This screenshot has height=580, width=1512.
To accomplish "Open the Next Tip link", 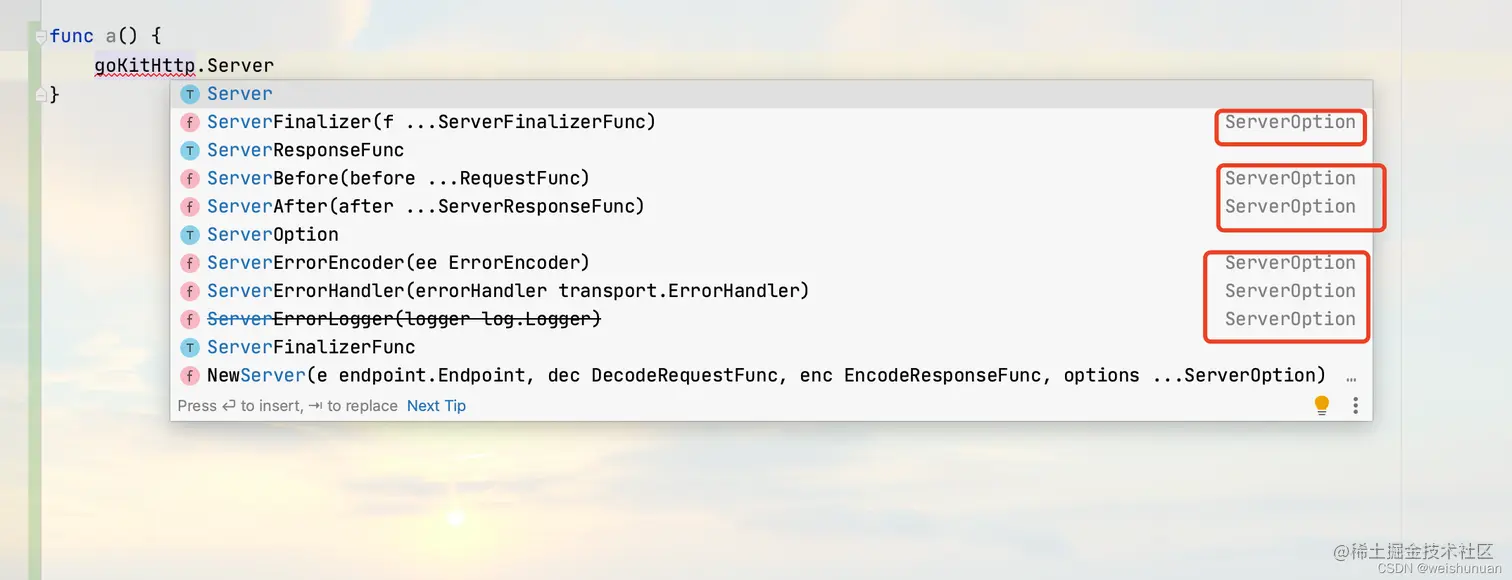I will click(x=436, y=406).
